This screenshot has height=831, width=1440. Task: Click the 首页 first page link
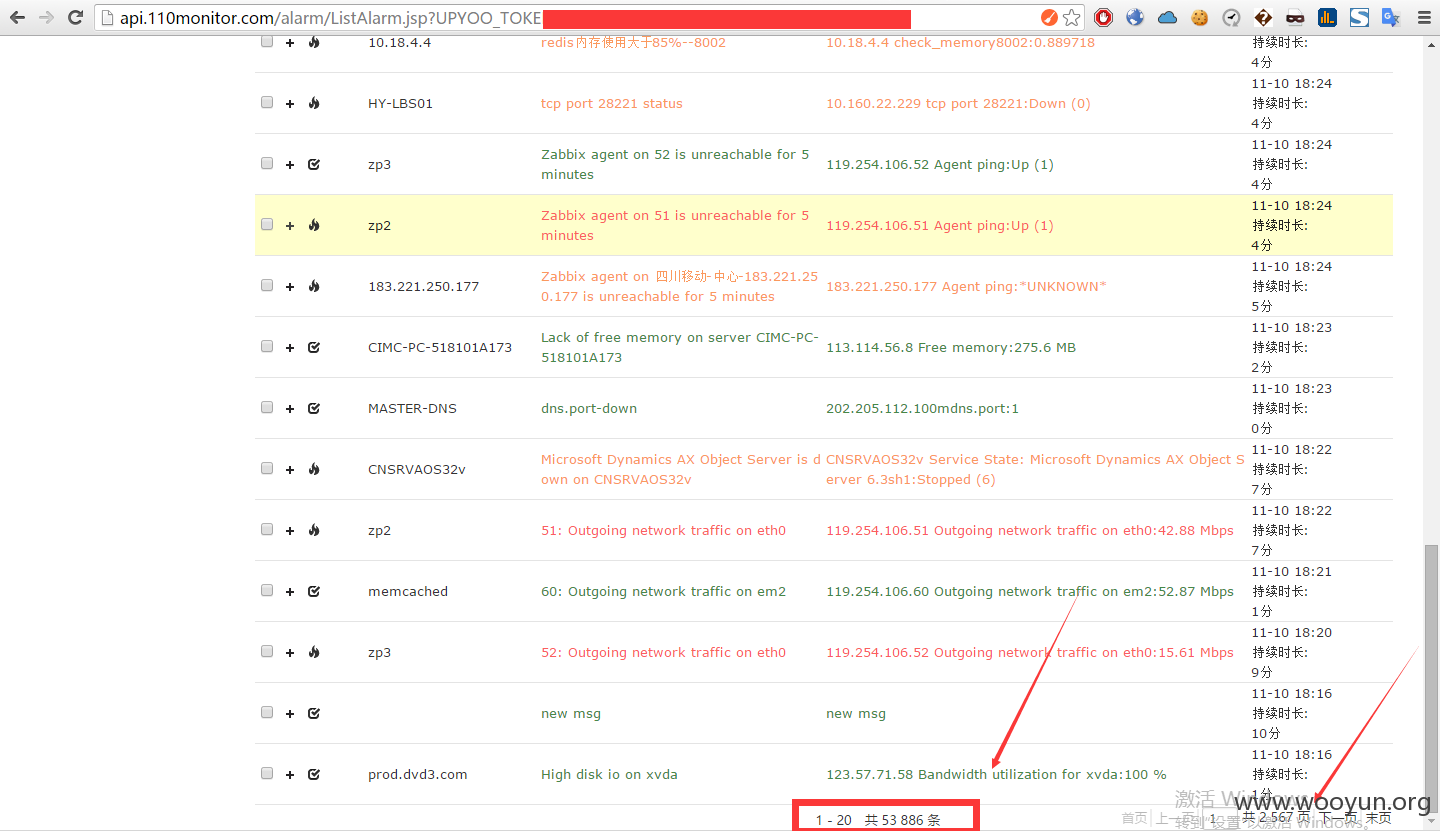[x=1134, y=818]
